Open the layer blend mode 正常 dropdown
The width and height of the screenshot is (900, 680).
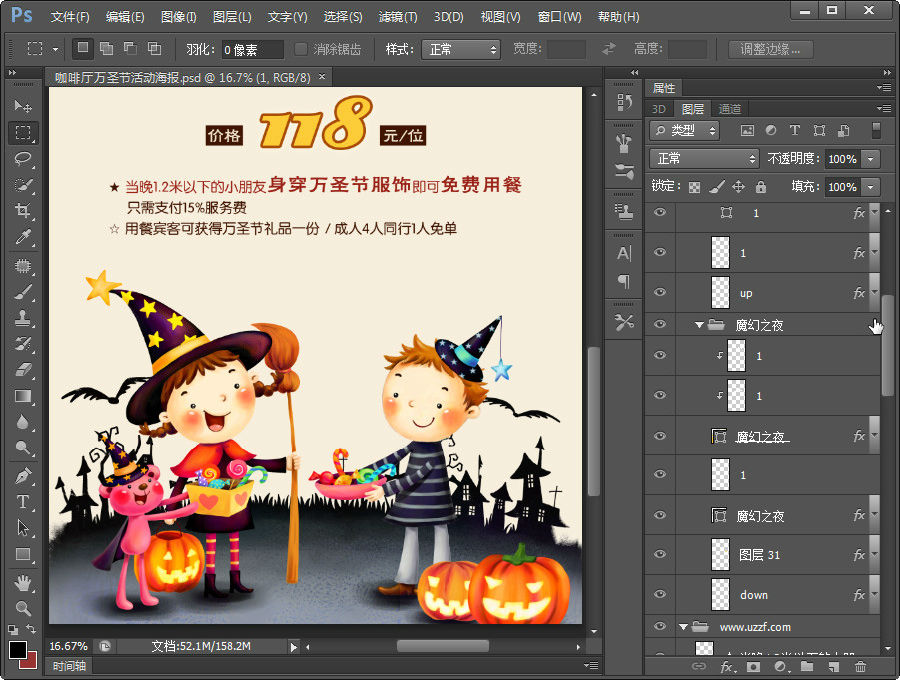pos(704,159)
